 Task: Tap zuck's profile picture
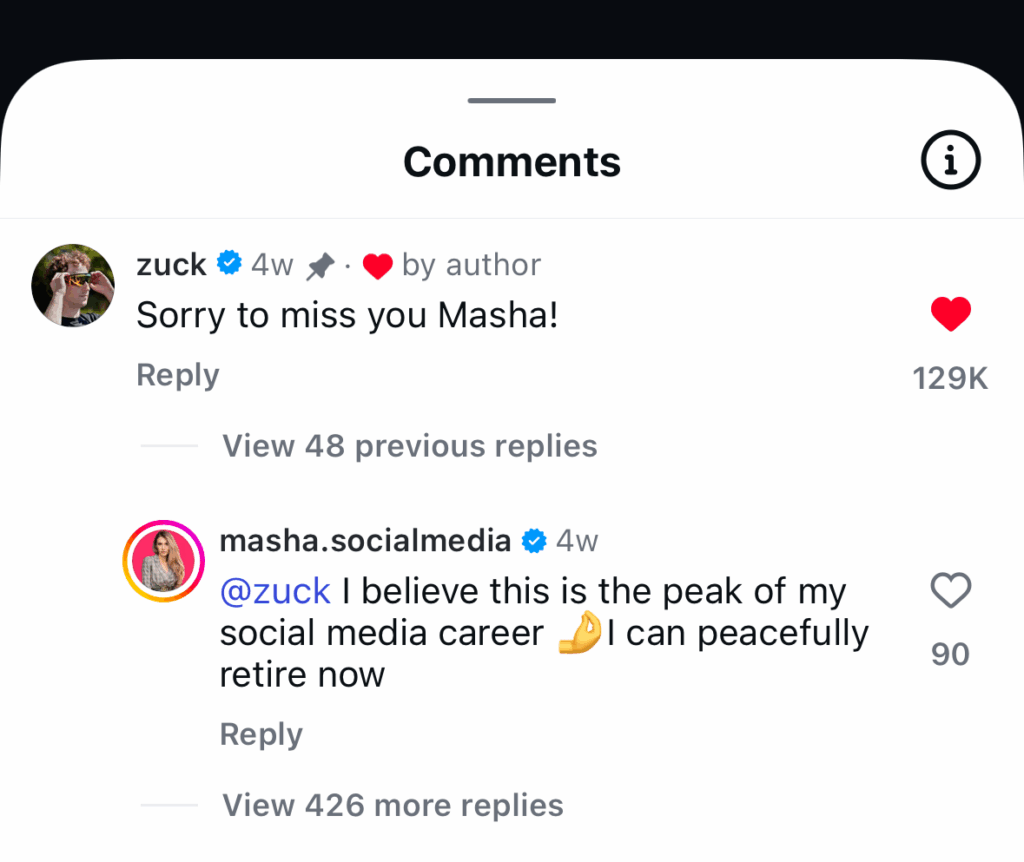coord(73,285)
